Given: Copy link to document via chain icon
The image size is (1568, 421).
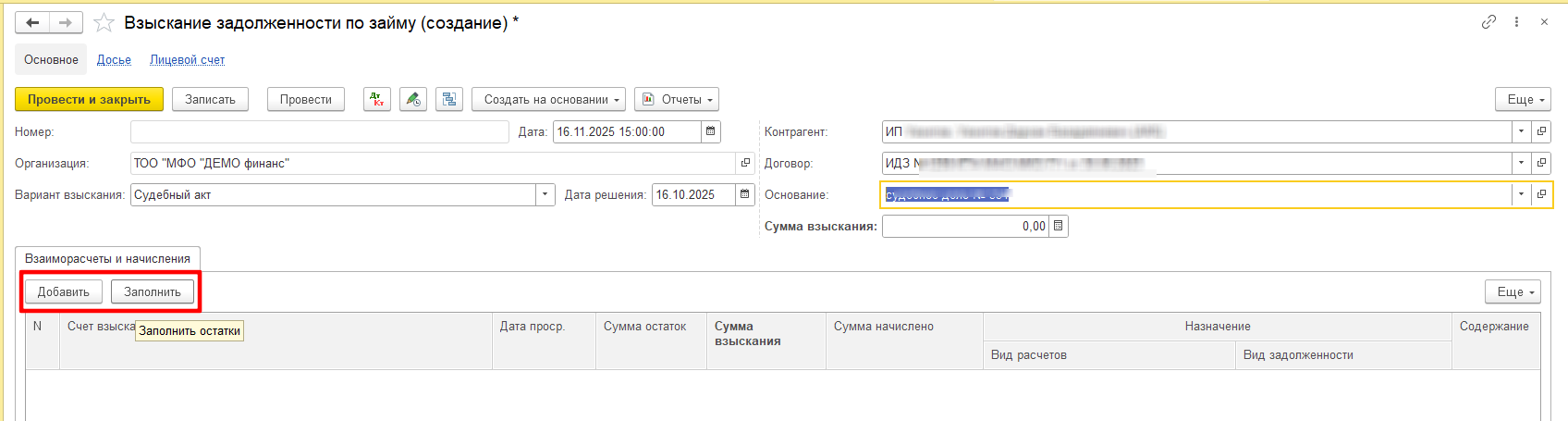Looking at the screenshot, I should pos(1488,22).
